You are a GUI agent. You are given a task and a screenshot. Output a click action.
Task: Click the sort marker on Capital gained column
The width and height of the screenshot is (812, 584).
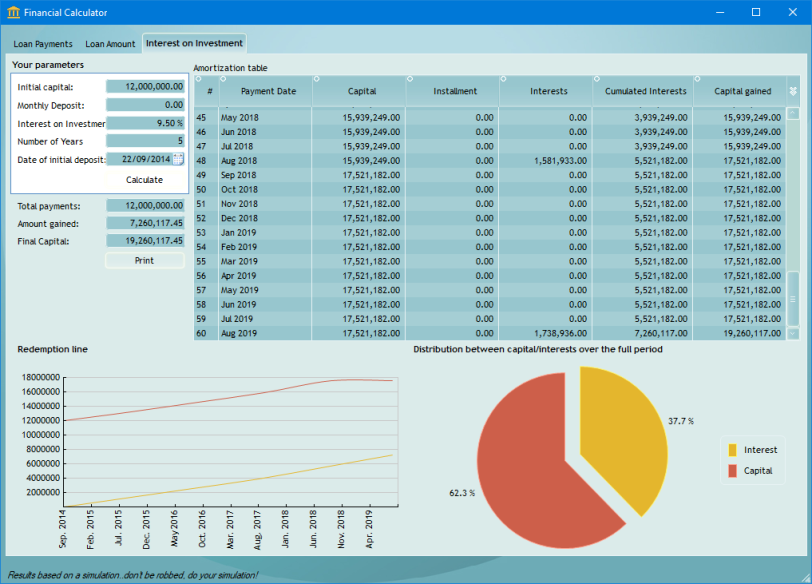(698, 78)
